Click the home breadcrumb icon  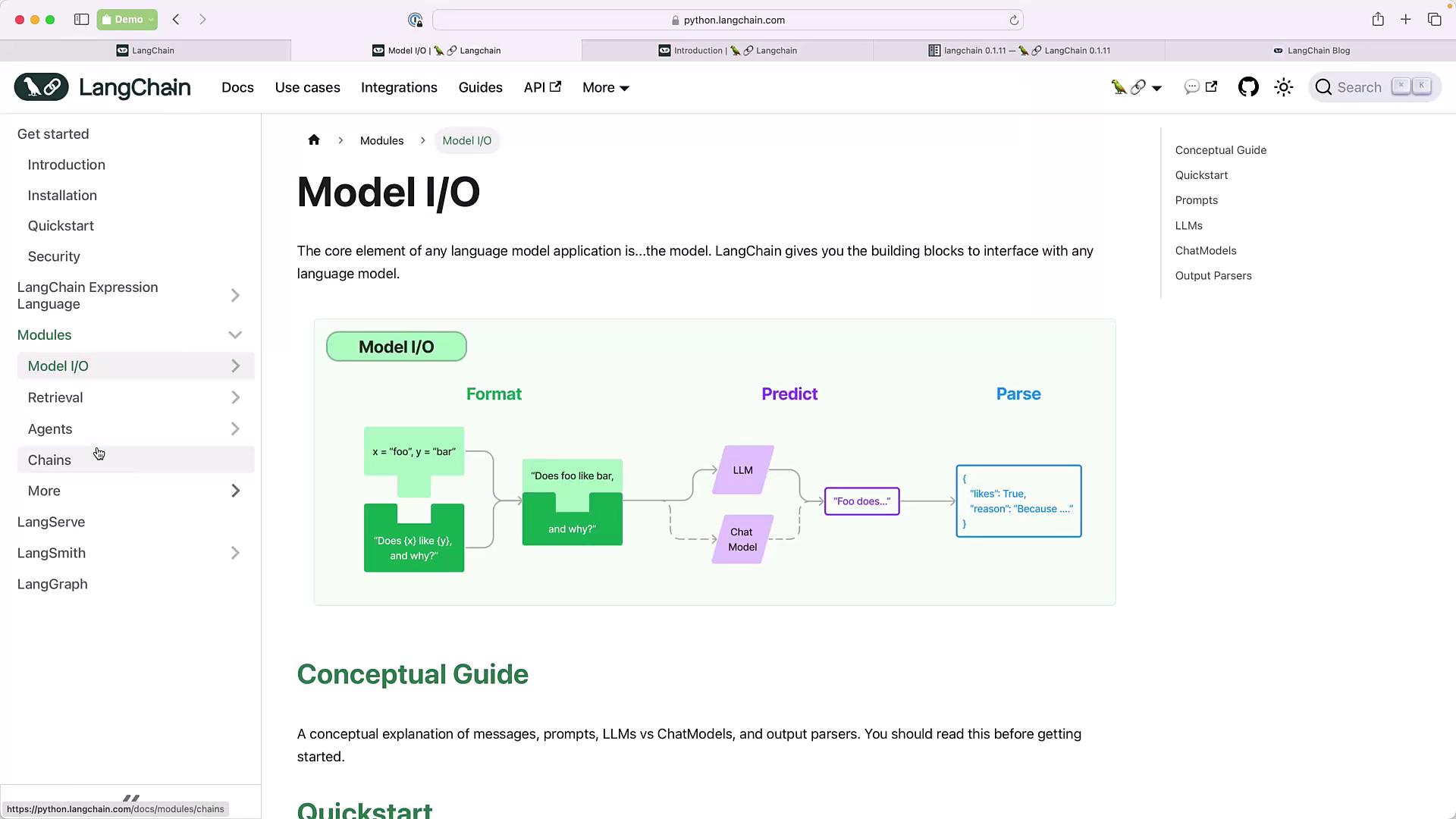(x=314, y=140)
